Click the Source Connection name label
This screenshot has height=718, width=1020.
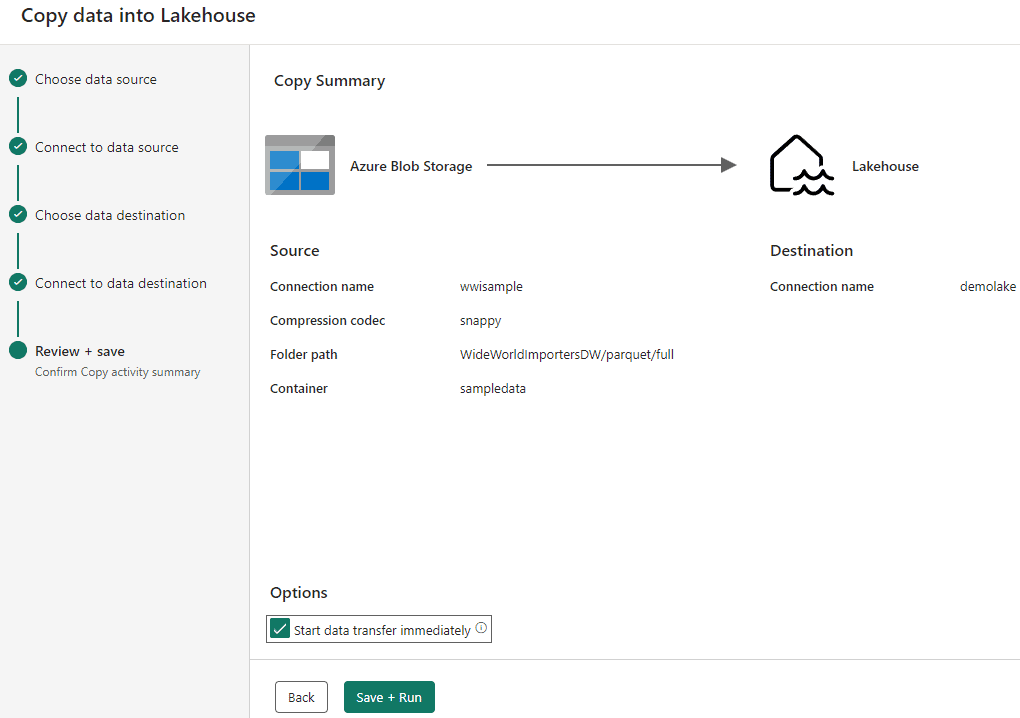[x=322, y=287]
